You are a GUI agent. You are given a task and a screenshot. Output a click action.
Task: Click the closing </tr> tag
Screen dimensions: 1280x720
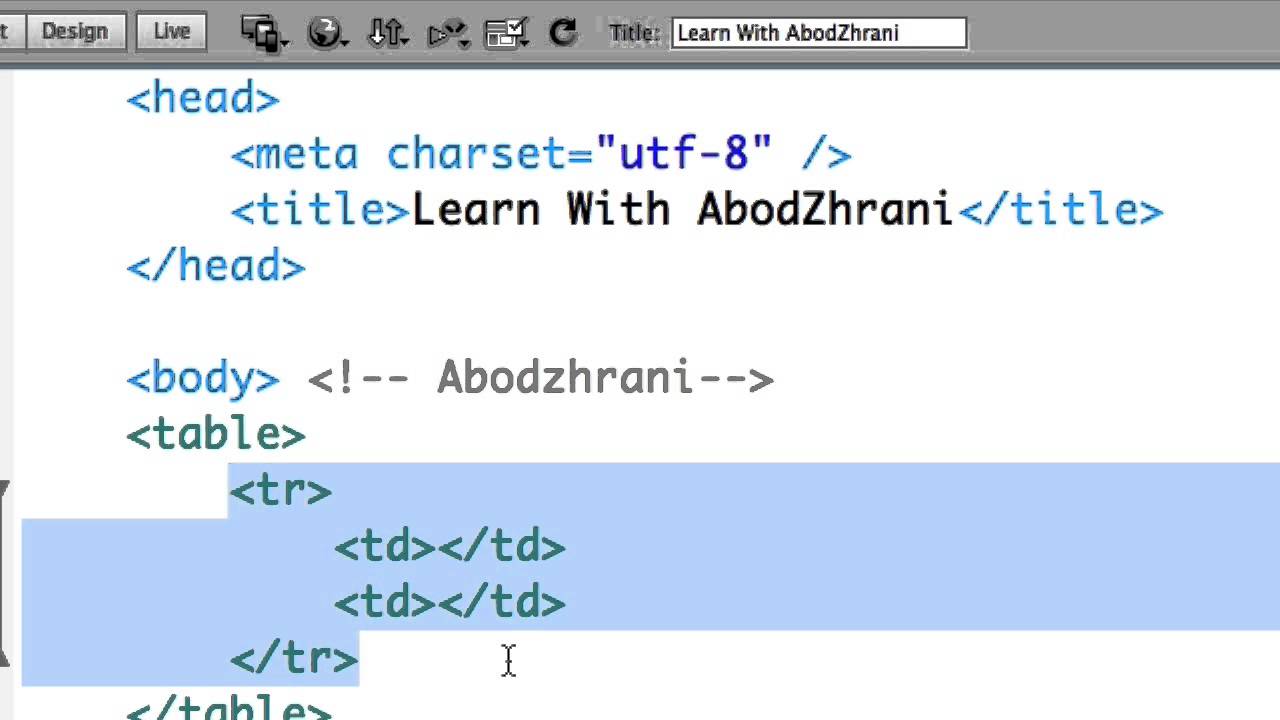(294, 659)
